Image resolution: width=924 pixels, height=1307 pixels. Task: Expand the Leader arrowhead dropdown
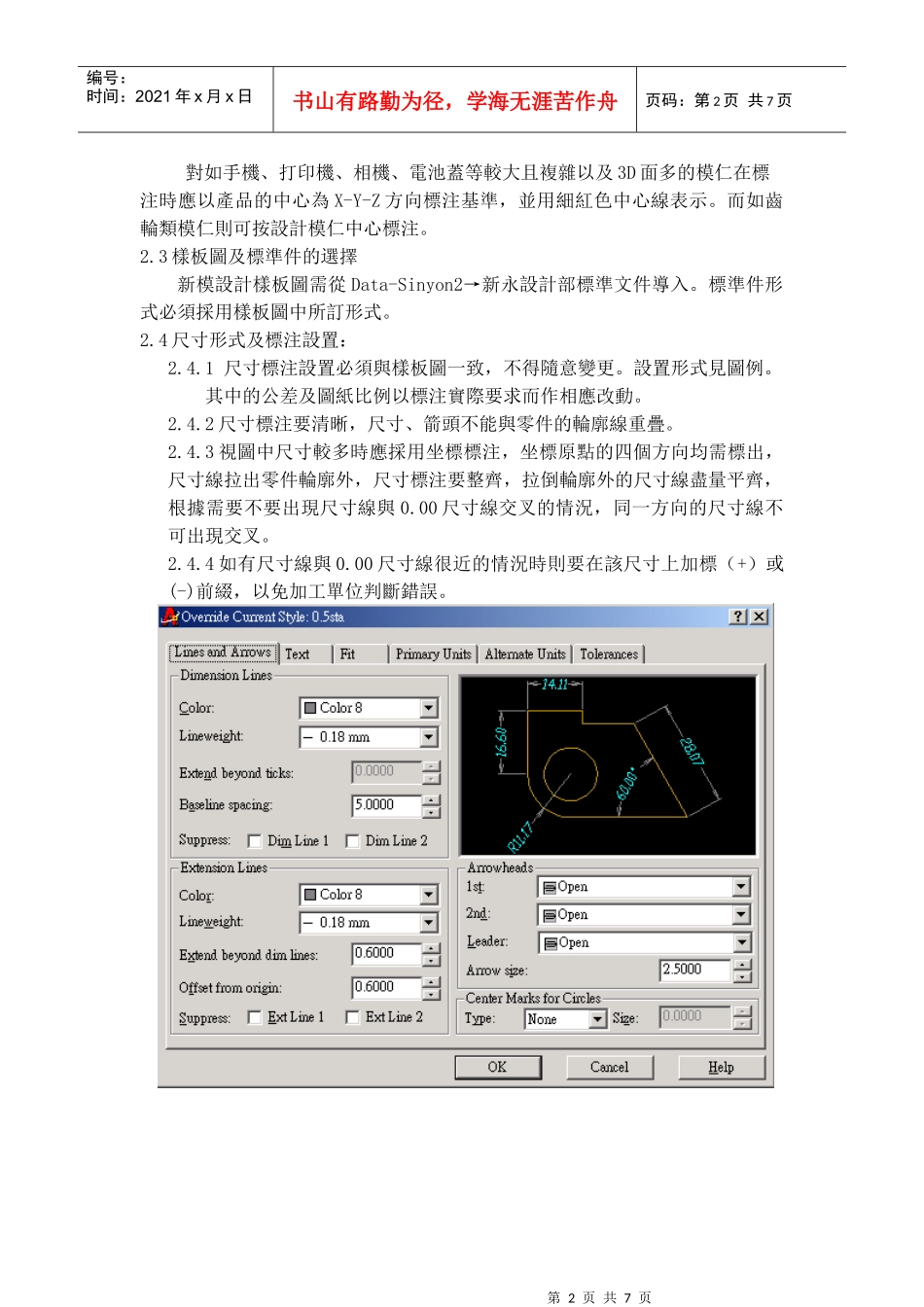tap(741, 942)
